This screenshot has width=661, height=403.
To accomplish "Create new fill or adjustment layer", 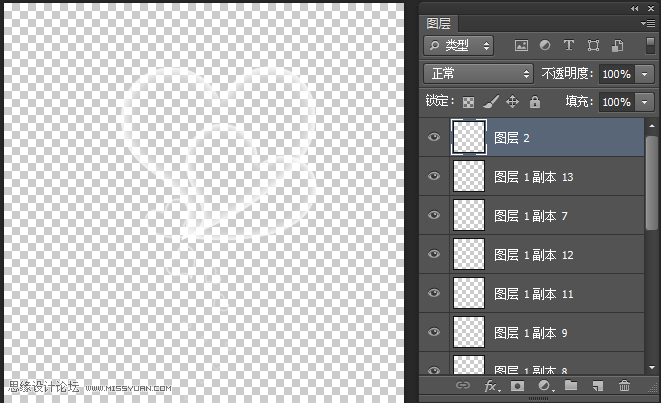I will [545, 386].
